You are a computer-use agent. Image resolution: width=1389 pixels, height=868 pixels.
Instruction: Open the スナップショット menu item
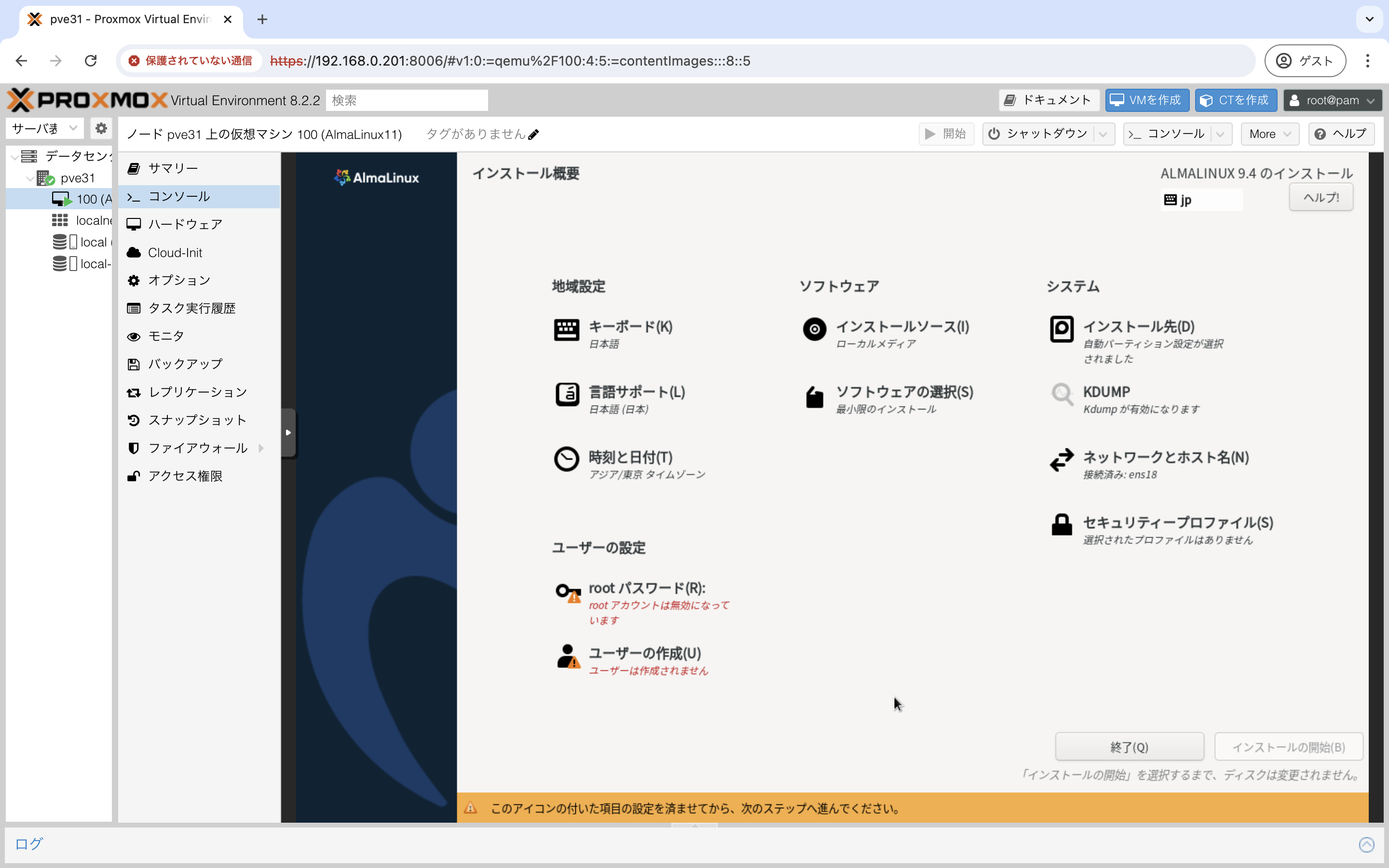point(197,420)
